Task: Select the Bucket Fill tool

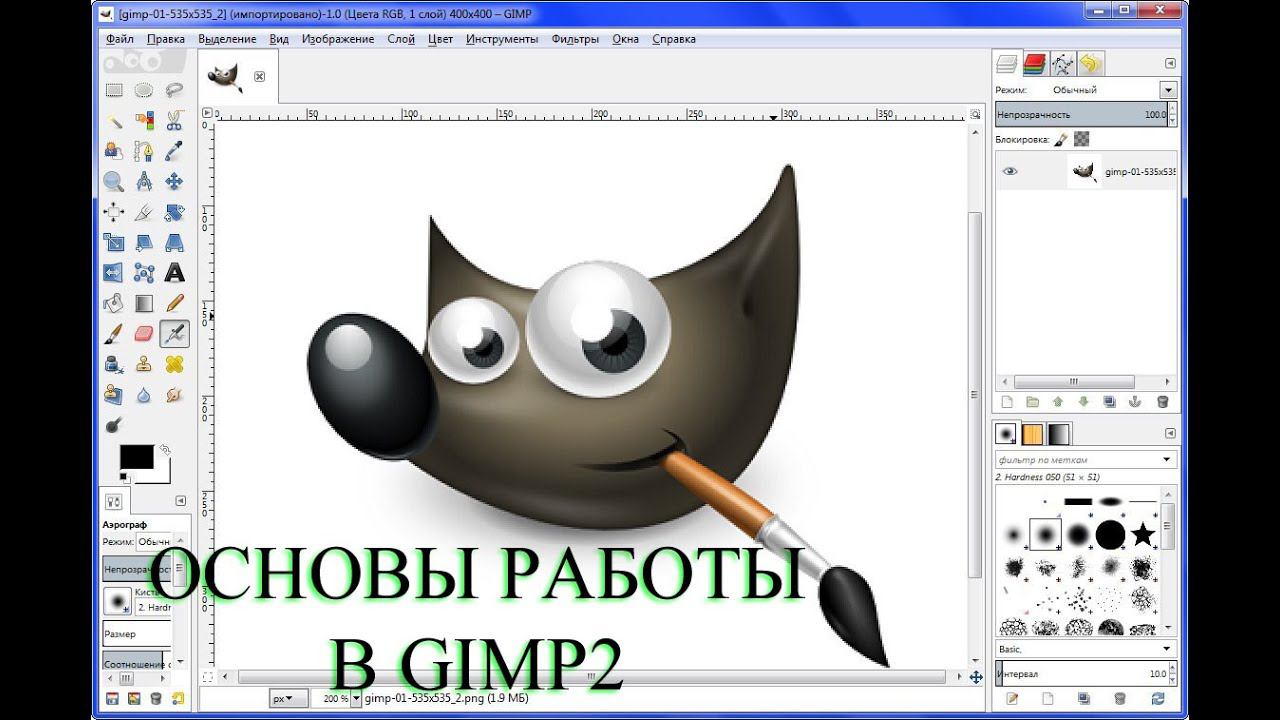Action: [114, 302]
